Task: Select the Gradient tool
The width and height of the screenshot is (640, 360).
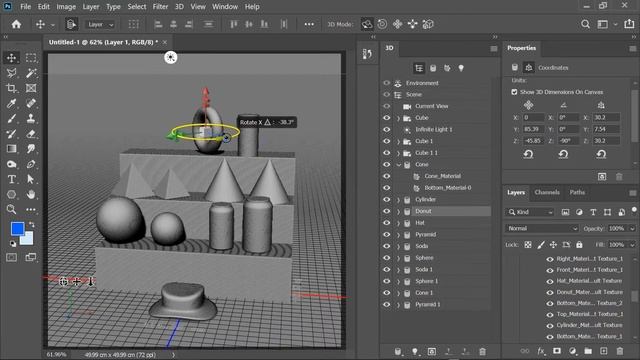Action: pos(11,149)
